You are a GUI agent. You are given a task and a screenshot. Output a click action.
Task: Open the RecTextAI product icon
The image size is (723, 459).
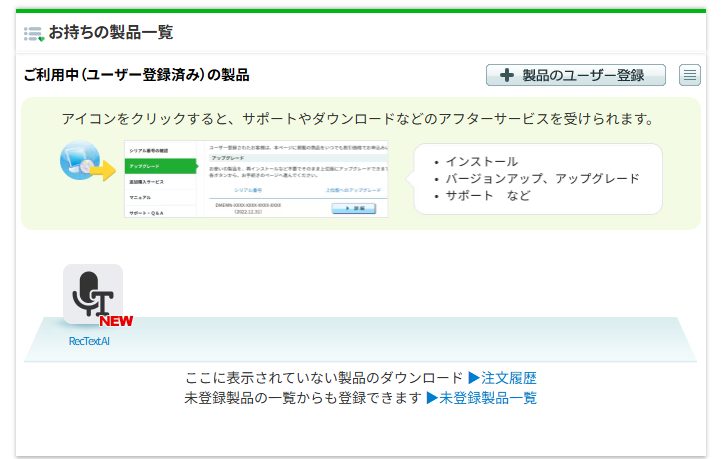coord(93,294)
